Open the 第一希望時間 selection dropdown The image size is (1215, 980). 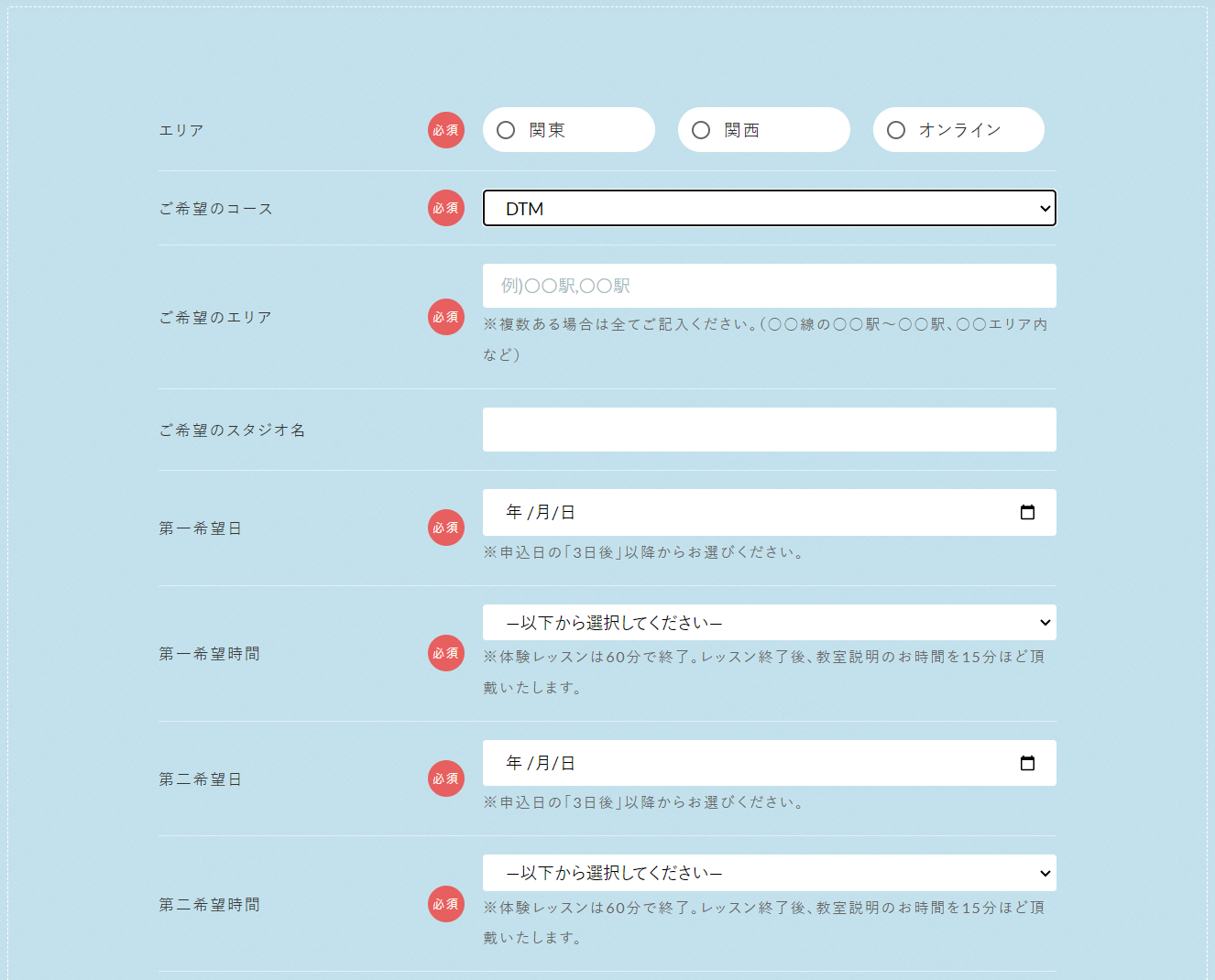point(770,622)
